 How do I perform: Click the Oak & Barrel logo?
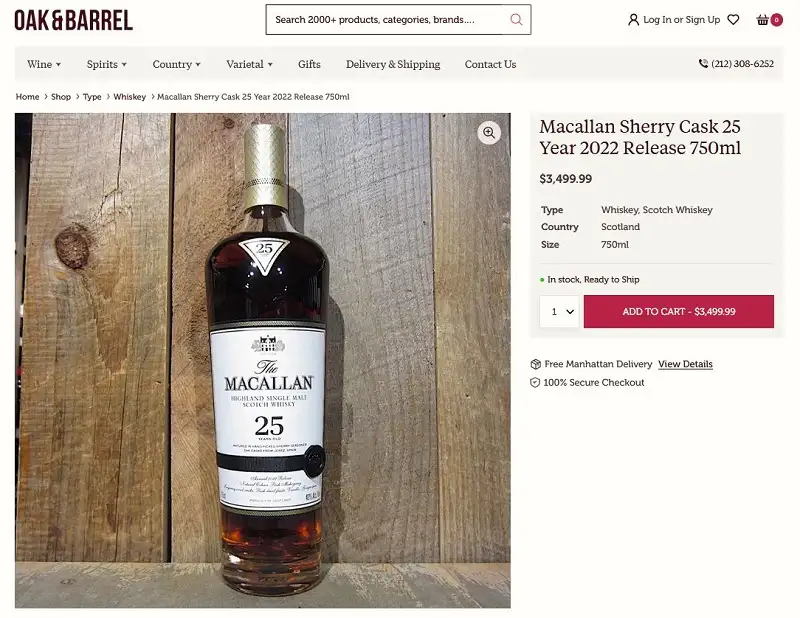[x=71, y=19]
